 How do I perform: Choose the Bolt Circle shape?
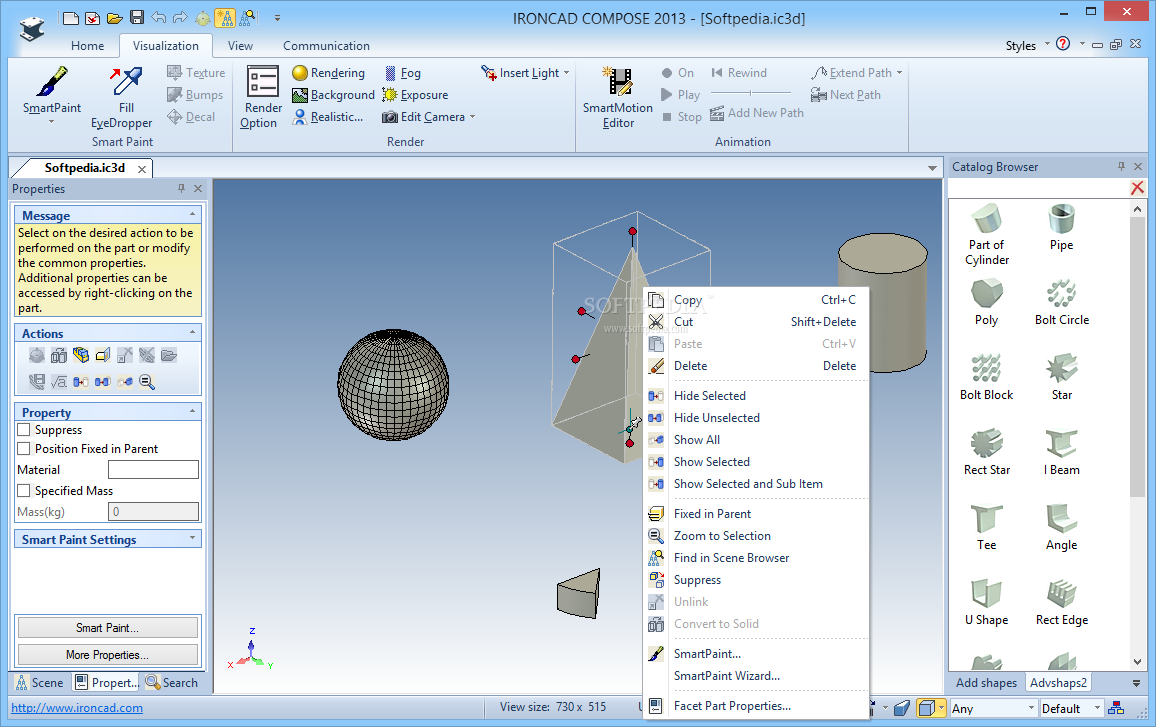tap(1062, 302)
